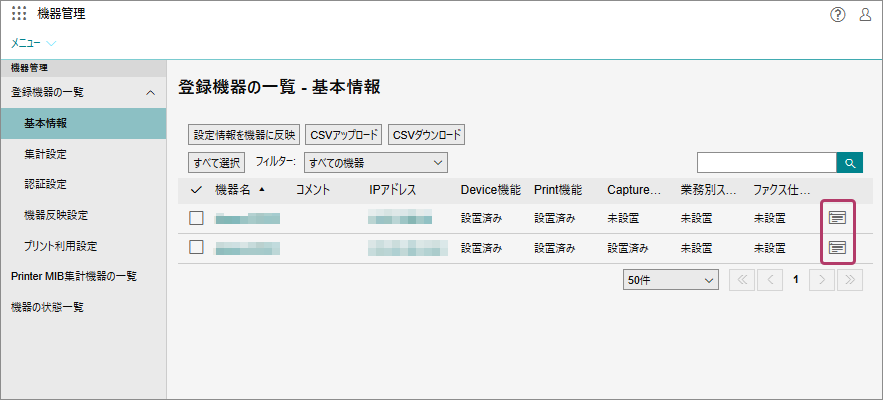
Task: Open details icon for second device row
Action: pos(837,247)
